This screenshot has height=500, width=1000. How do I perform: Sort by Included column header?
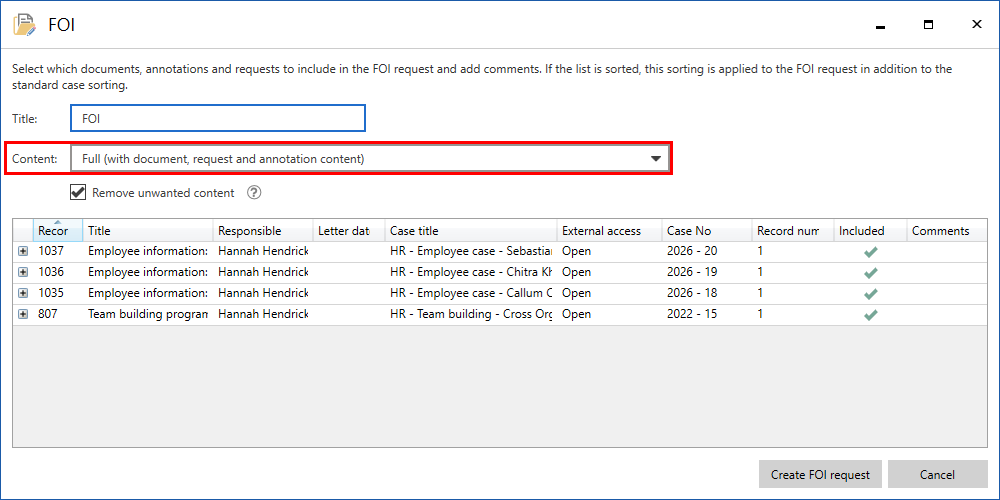click(871, 231)
